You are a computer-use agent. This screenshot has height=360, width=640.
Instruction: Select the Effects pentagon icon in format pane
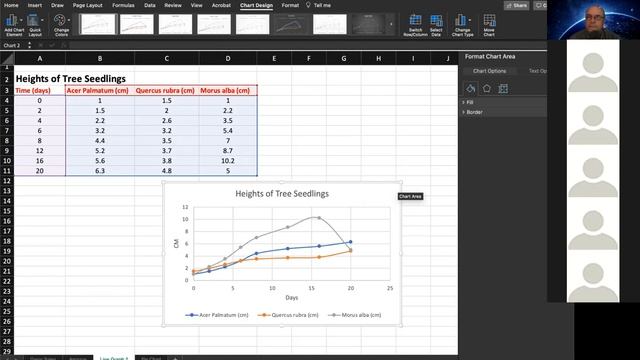(487, 88)
